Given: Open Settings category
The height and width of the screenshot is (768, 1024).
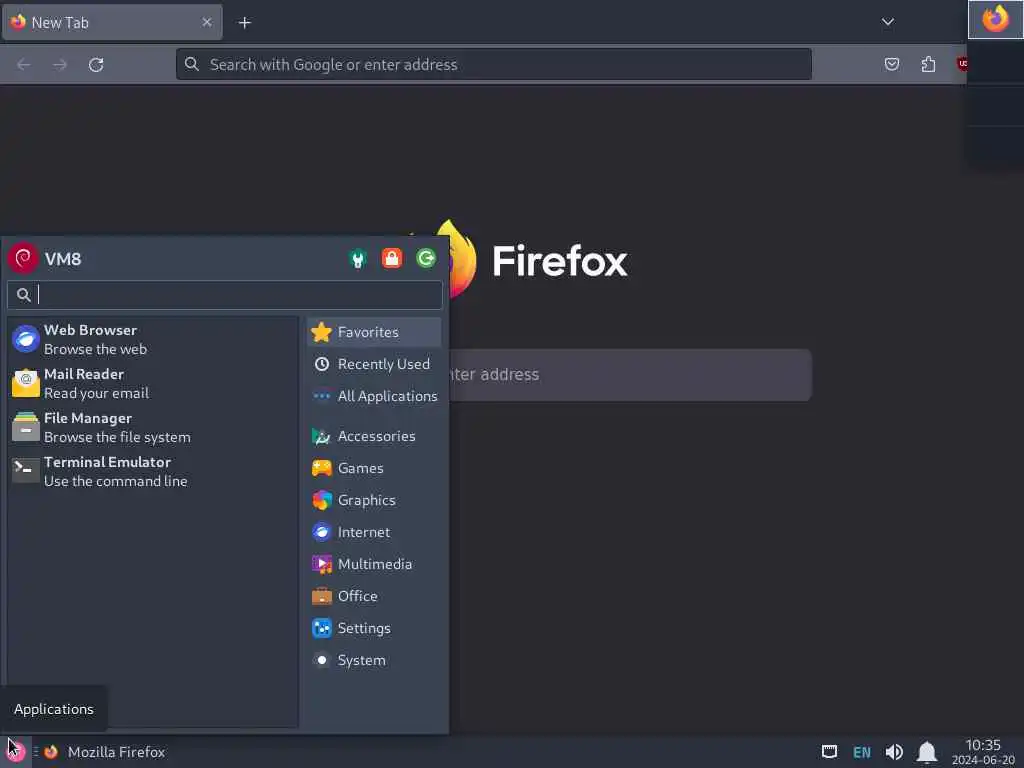Looking at the screenshot, I should 374,628.
